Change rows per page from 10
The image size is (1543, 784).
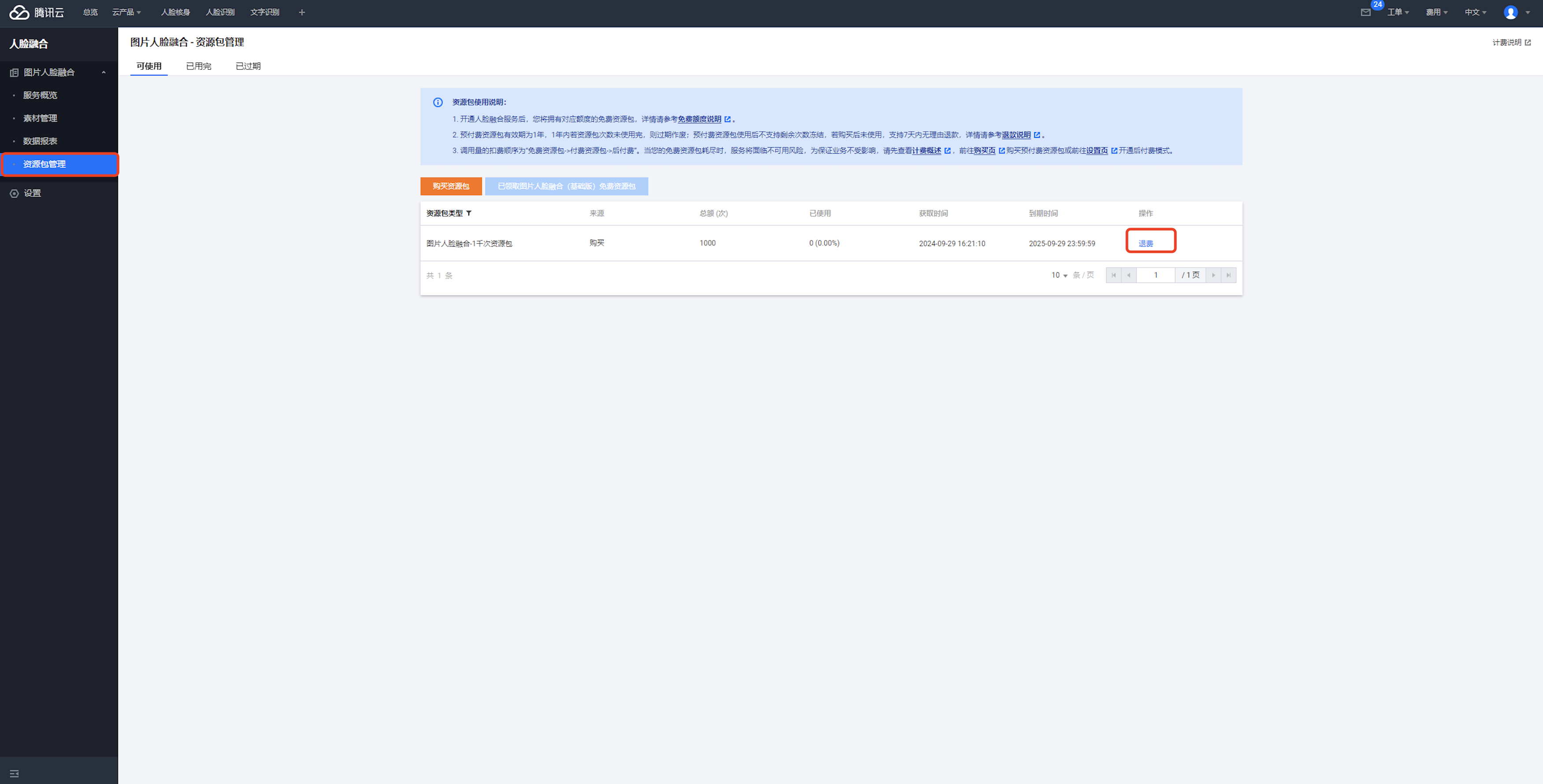coord(1059,276)
